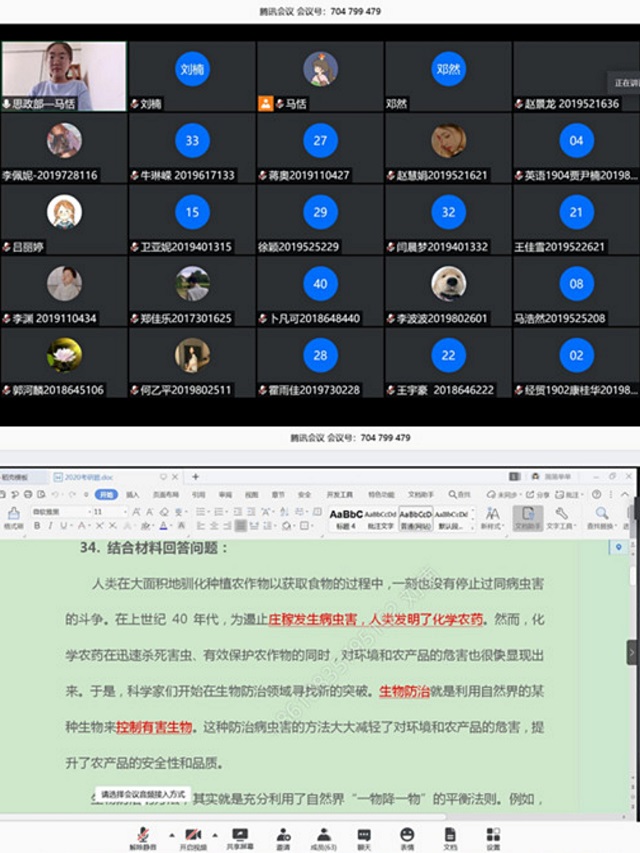Open the Emoji reactions button

click(407, 838)
